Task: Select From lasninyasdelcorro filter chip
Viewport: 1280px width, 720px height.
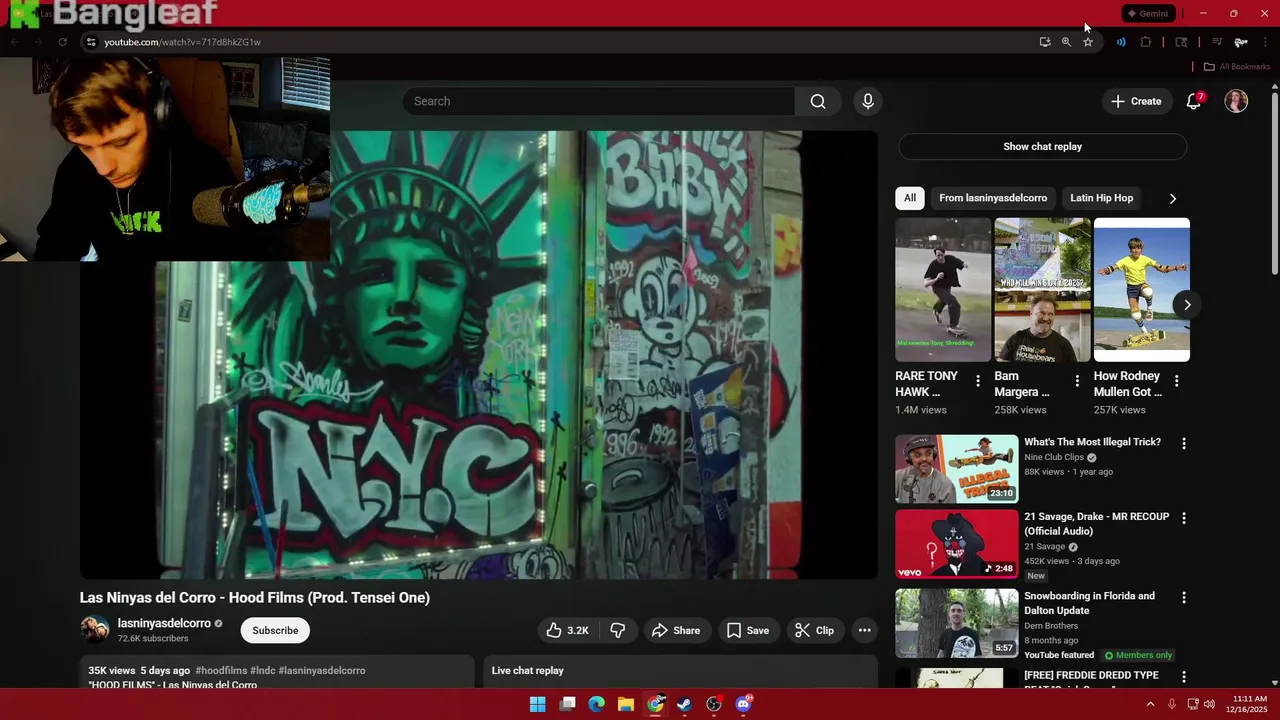Action: (x=993, y=198)
